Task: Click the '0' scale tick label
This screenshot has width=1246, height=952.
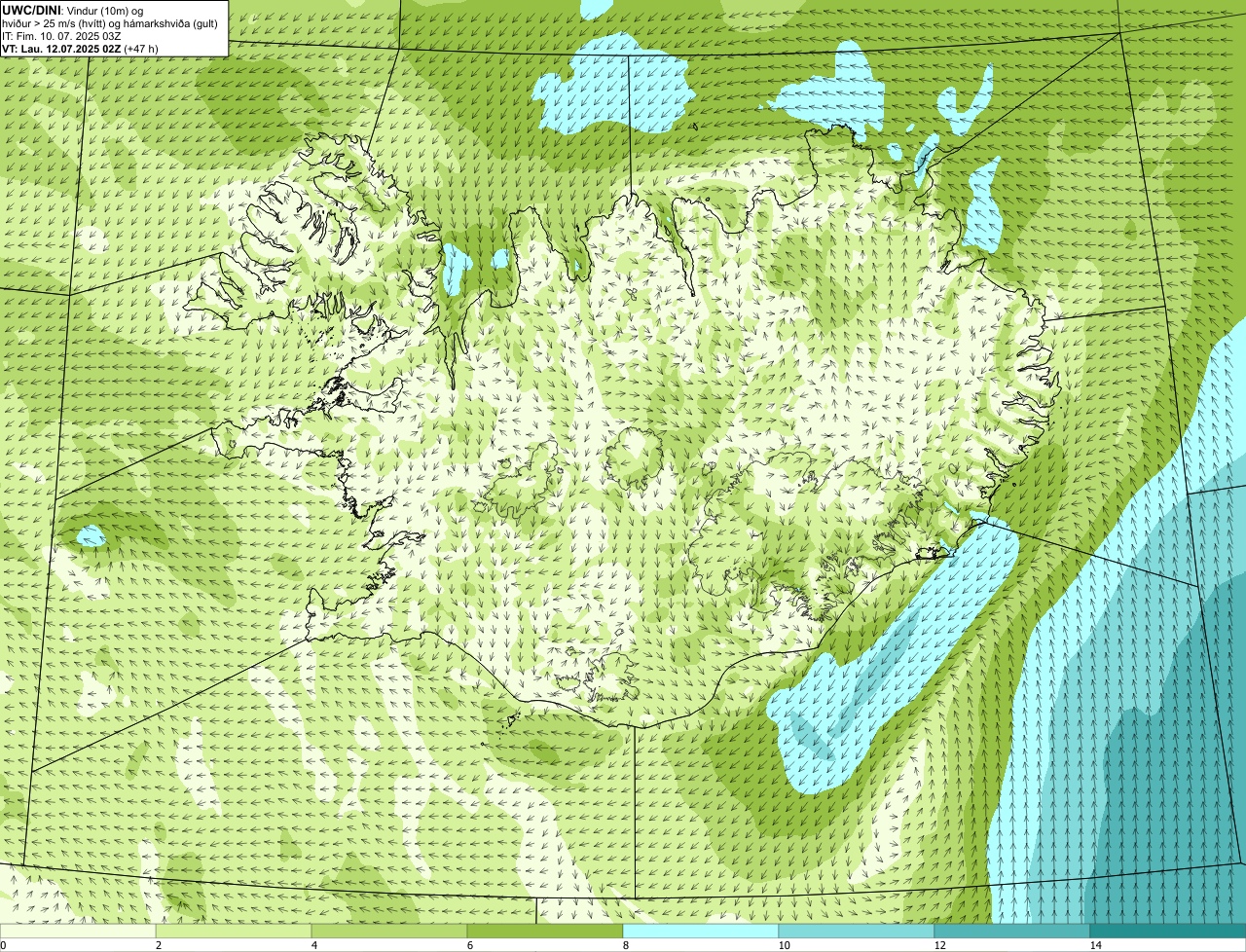Action: pos(3,945)
